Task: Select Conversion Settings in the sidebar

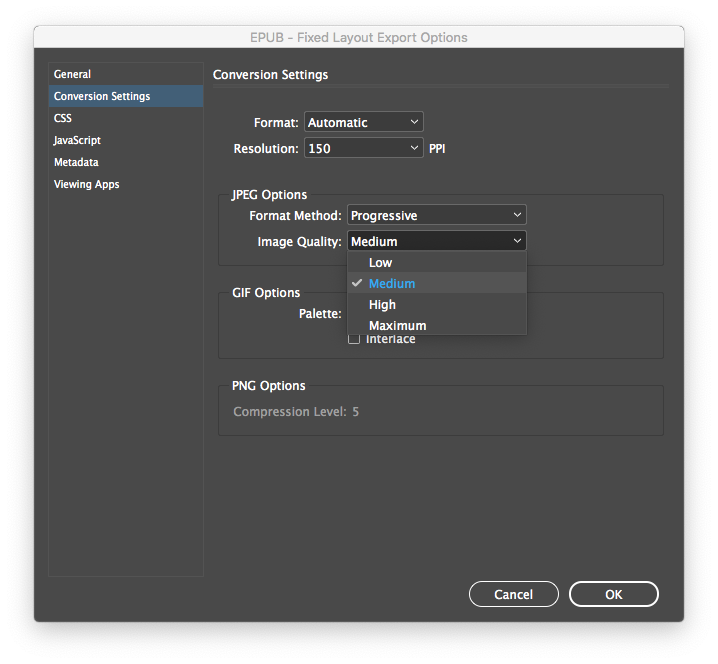Action: tap(102, 96)
